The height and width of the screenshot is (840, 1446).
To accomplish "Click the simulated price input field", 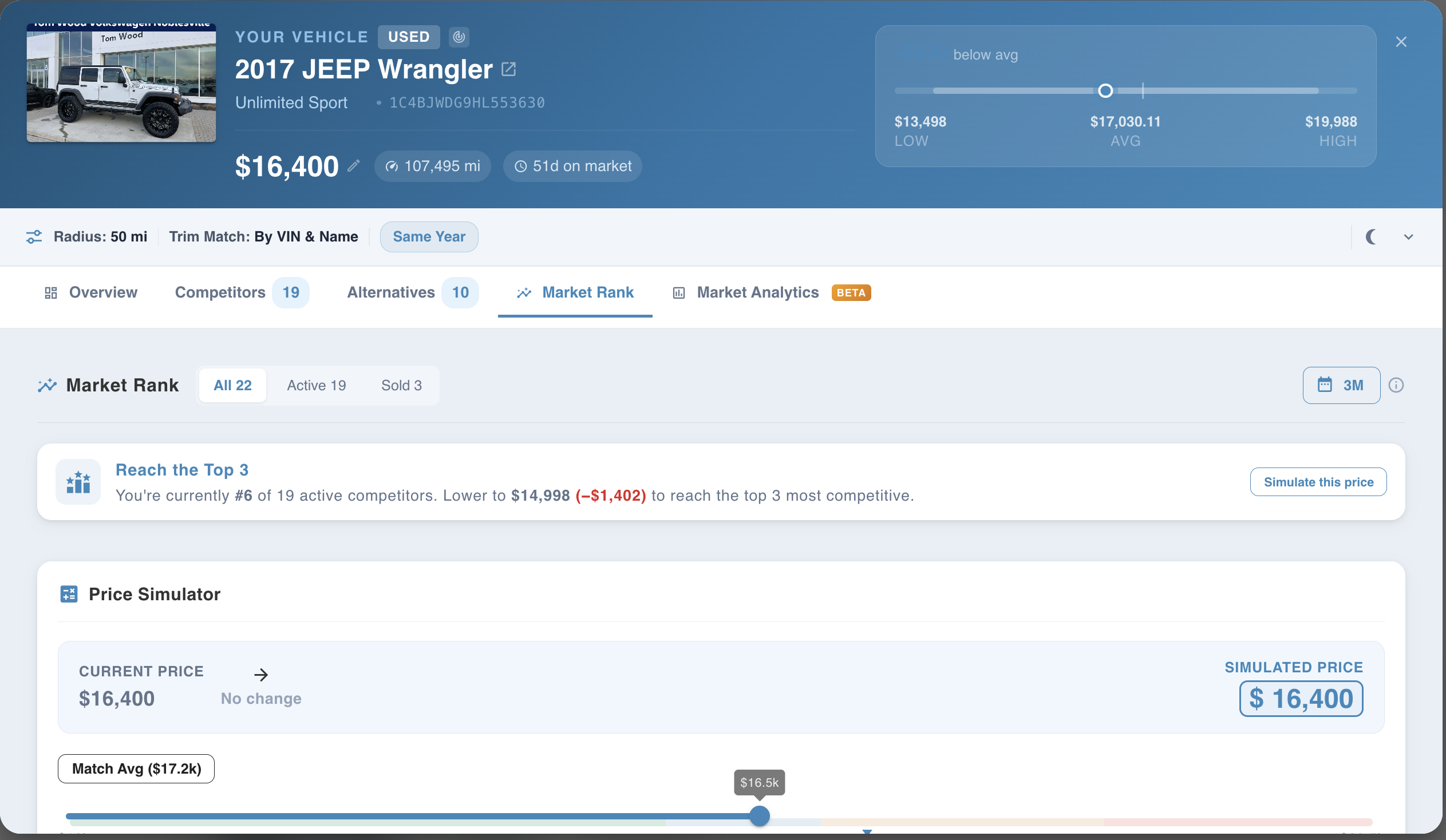I will pyautogui.click(x=1301, y=698).
